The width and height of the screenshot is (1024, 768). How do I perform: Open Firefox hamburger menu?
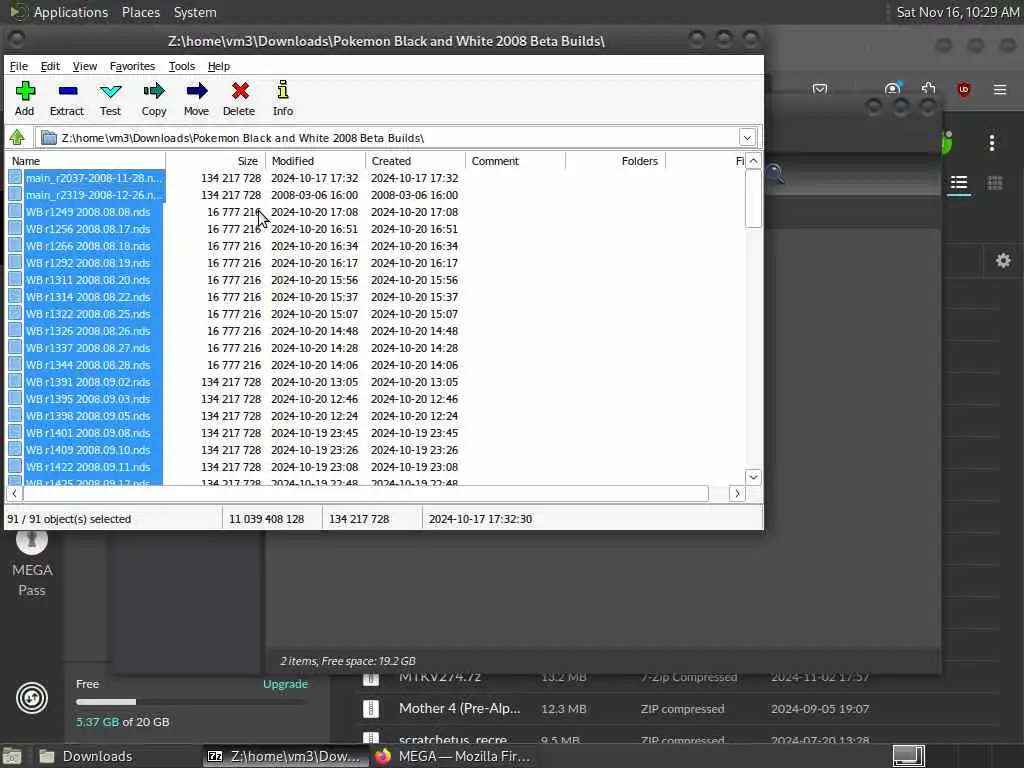(x=1000, y=89)
